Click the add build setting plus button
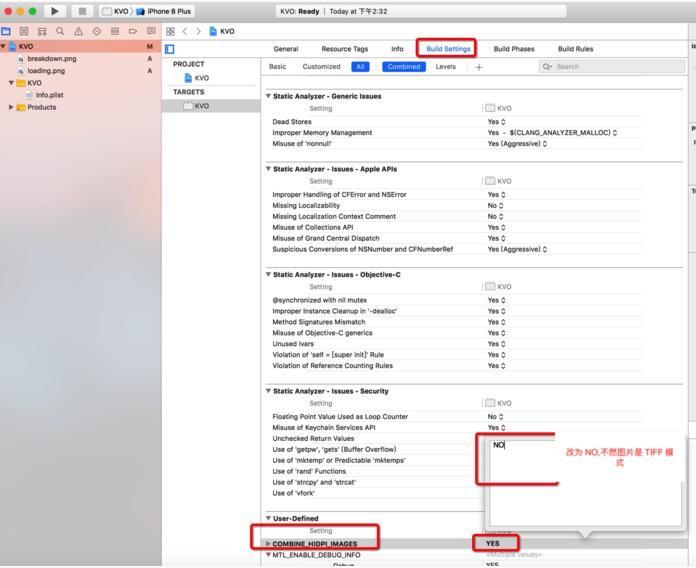Viewport: 696px width, 568px height. pyautogui.click(x=478, y=67)
